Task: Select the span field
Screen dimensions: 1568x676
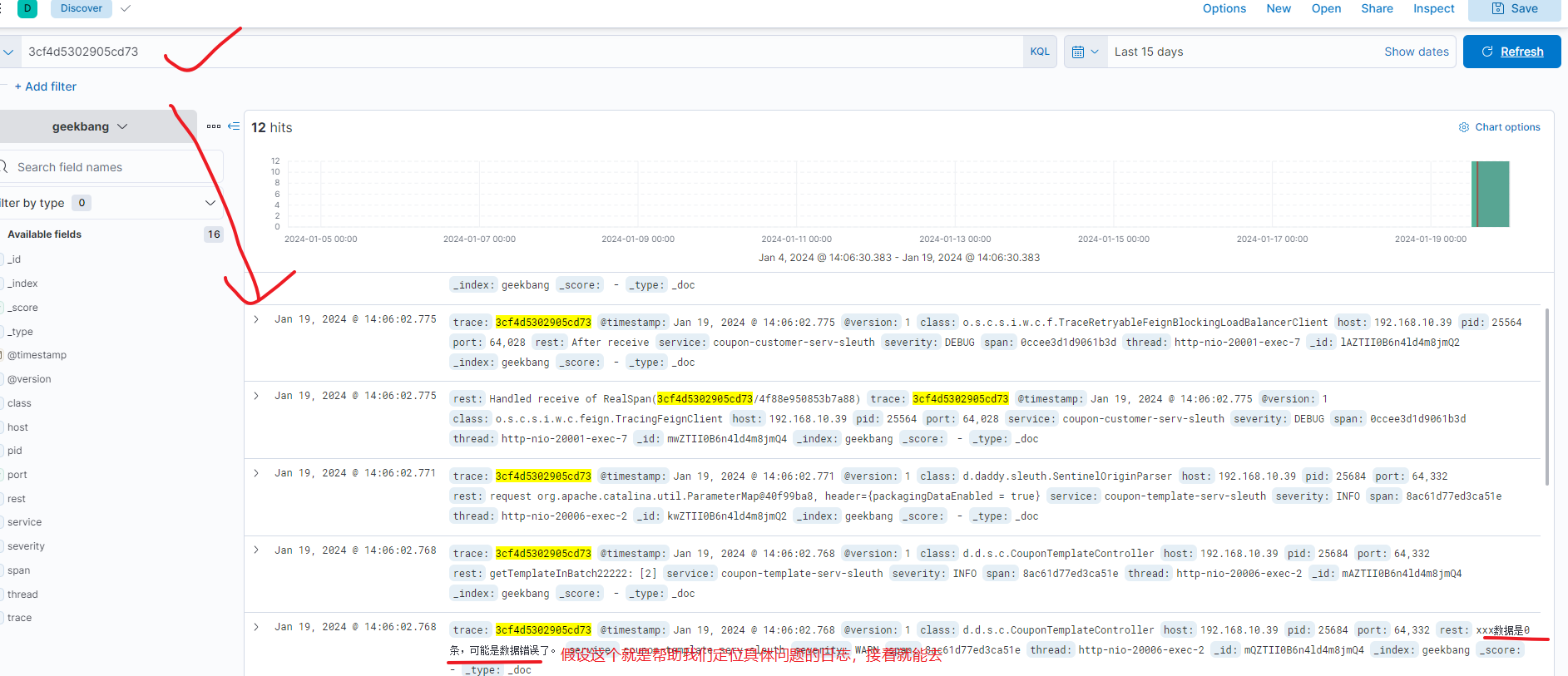Action: point(18,570)
